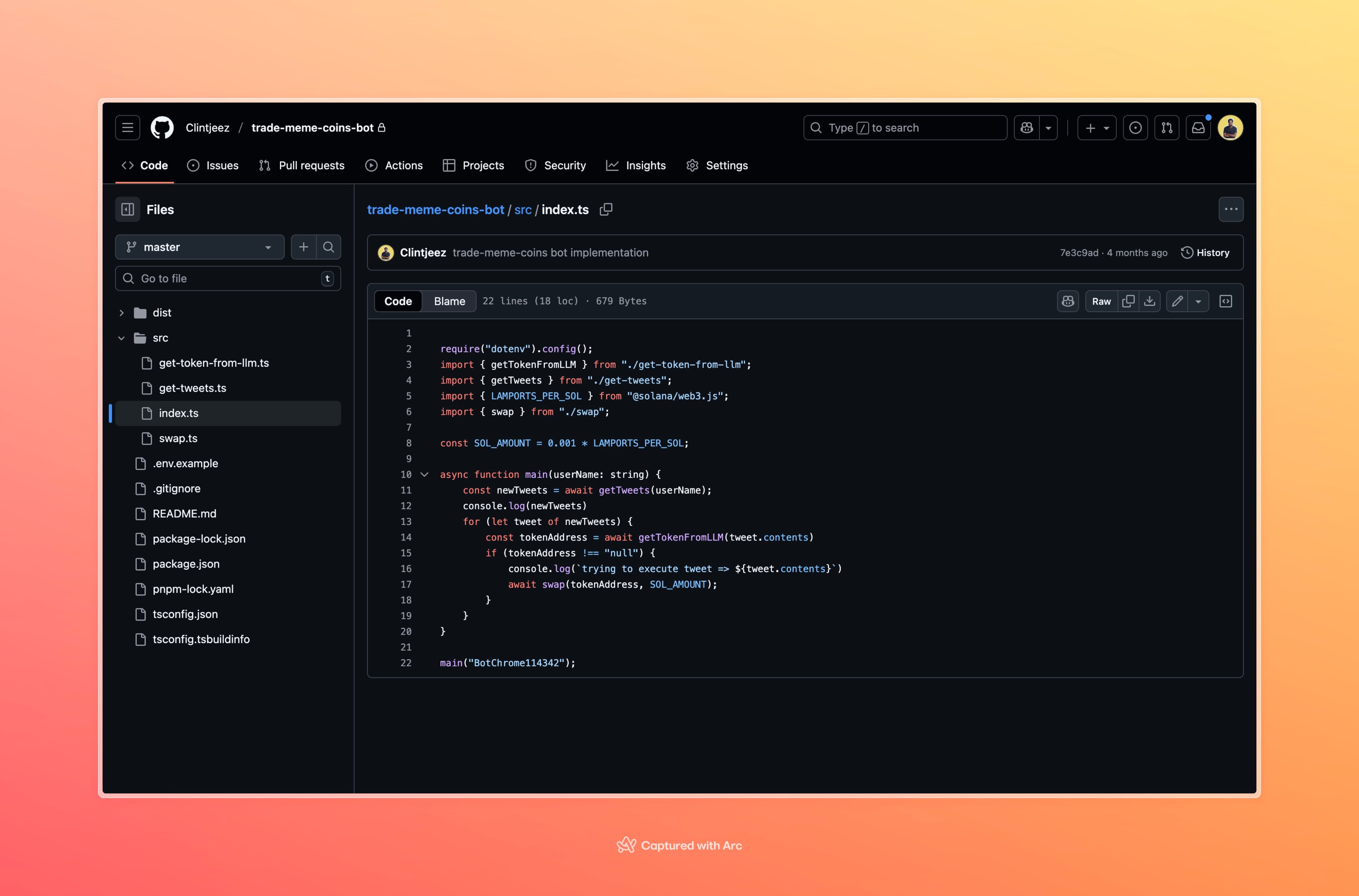Open notifications inbox icon

[x=1198, y=127]
